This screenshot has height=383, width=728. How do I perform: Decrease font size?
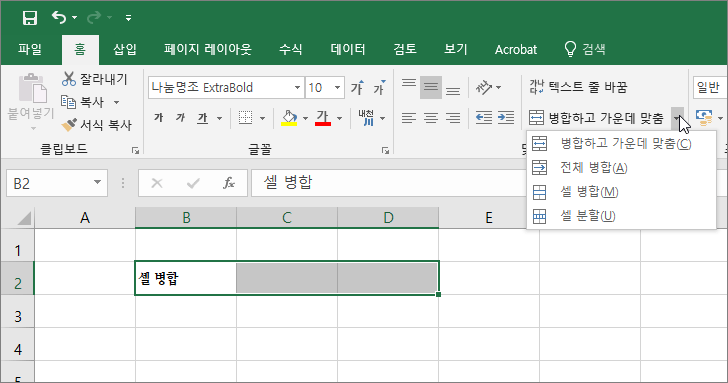pyautogui.click(x=380, y=87)
